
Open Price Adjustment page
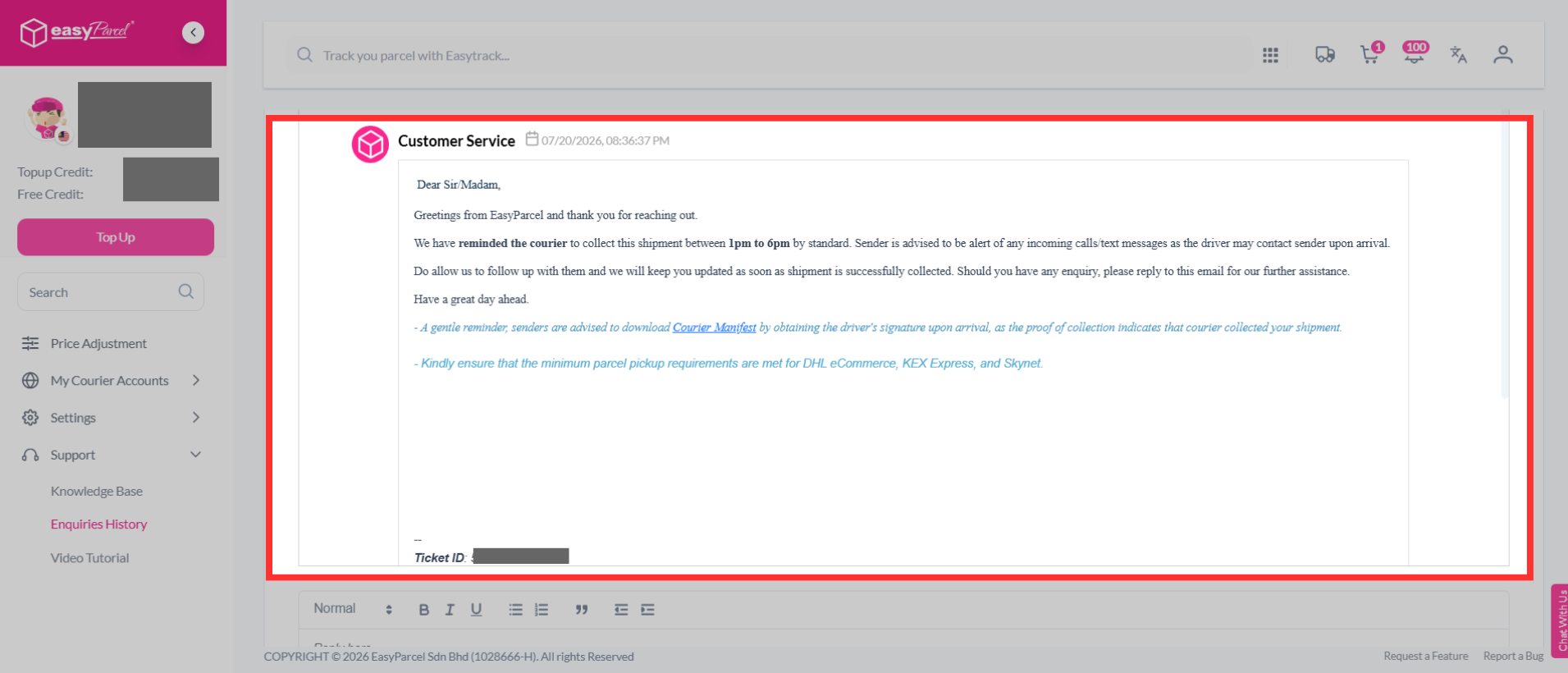coord(98,343)
